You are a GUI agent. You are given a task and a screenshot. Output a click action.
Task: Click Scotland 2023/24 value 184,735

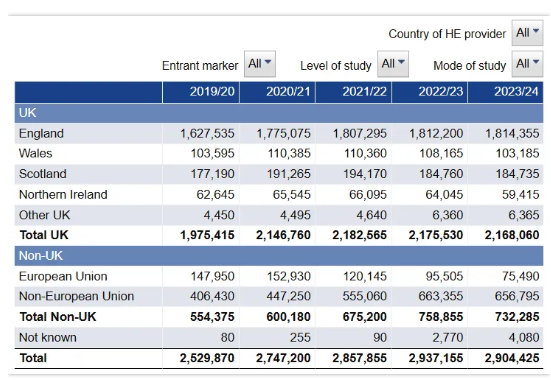pyautogui.click(x=518, y=174)
